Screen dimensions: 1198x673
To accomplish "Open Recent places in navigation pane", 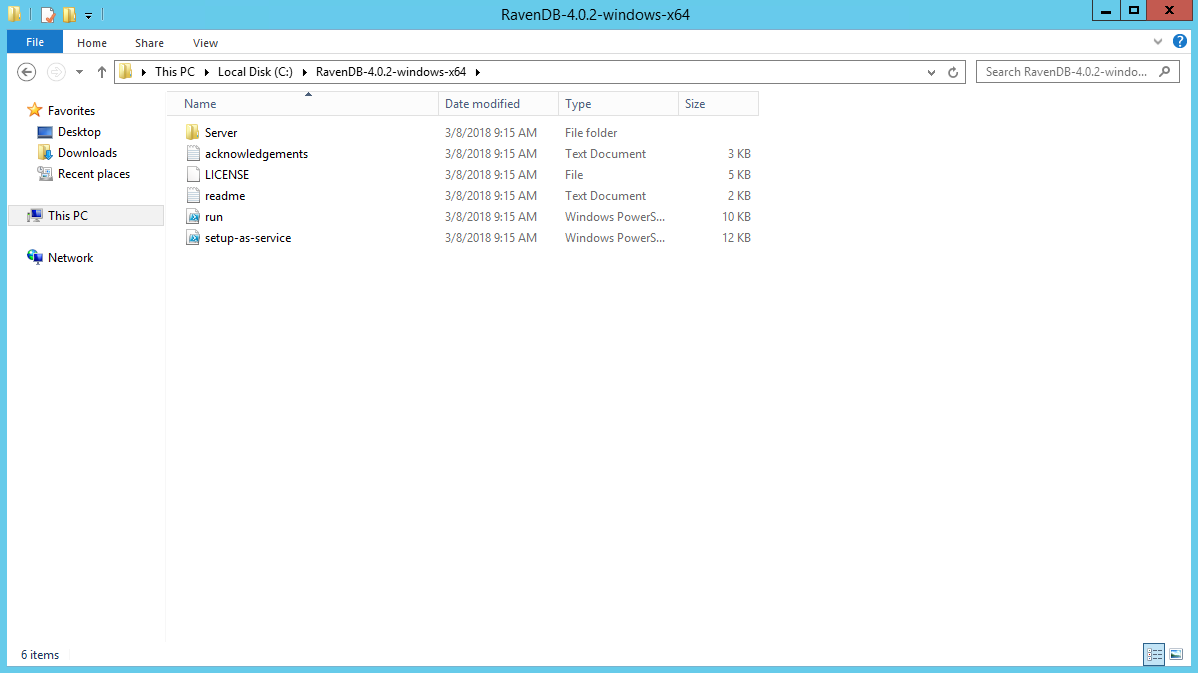I will click(93, 174).
